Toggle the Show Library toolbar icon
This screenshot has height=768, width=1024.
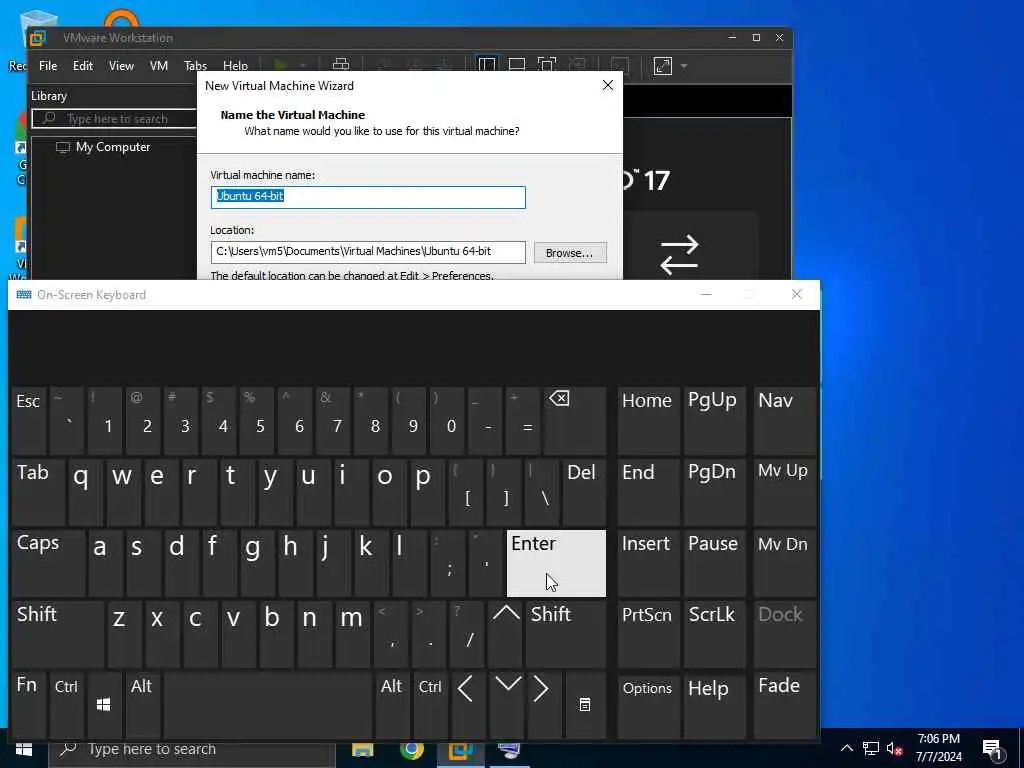tap(487, 65)
